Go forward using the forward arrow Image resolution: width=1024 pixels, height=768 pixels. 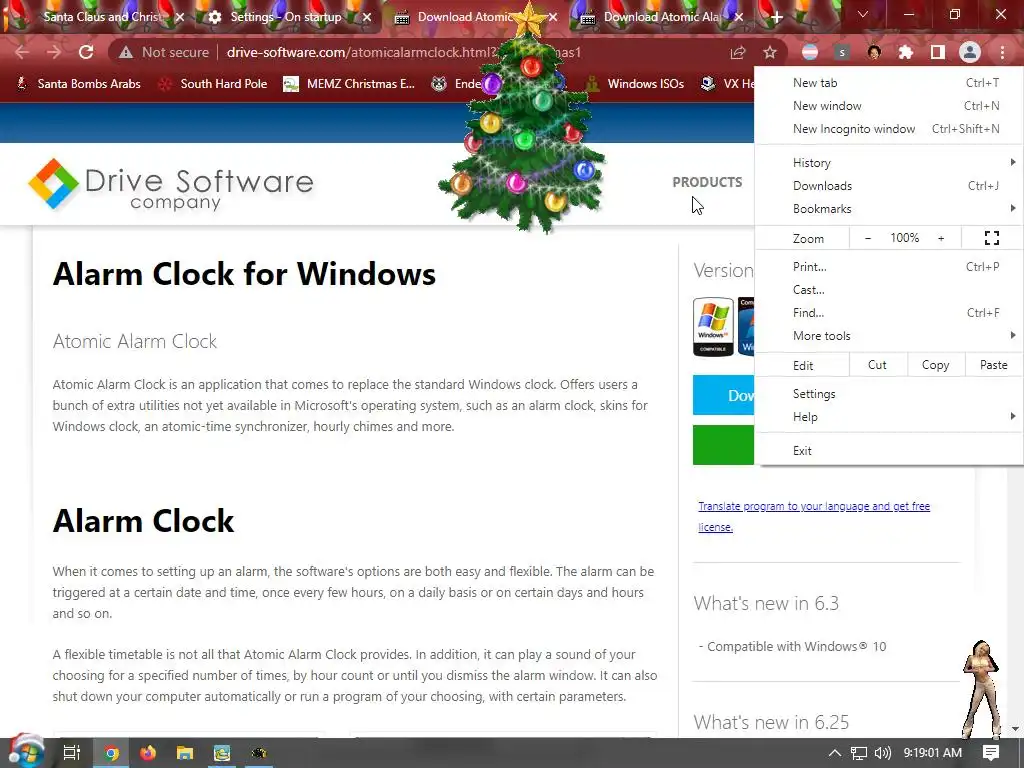click(54, 52)
